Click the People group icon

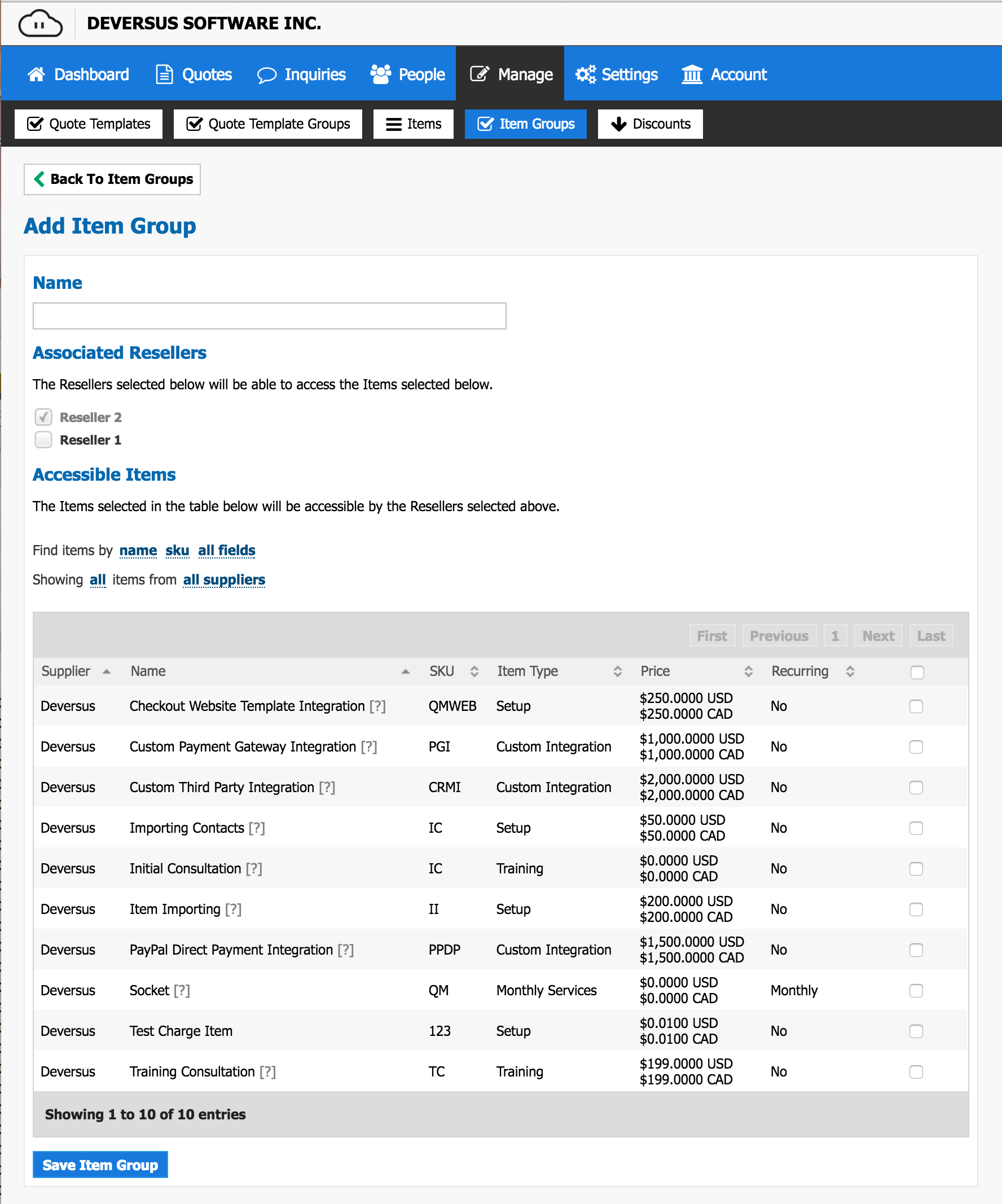pos(381,74)
